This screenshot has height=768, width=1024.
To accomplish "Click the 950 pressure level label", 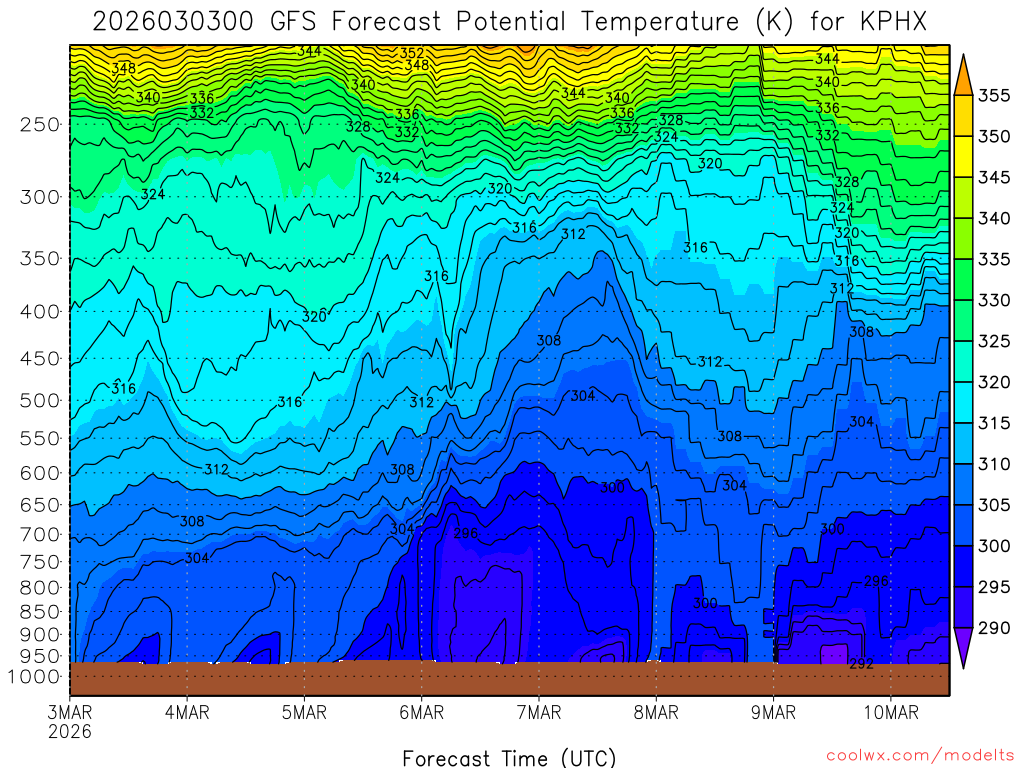I will (40, 656).
